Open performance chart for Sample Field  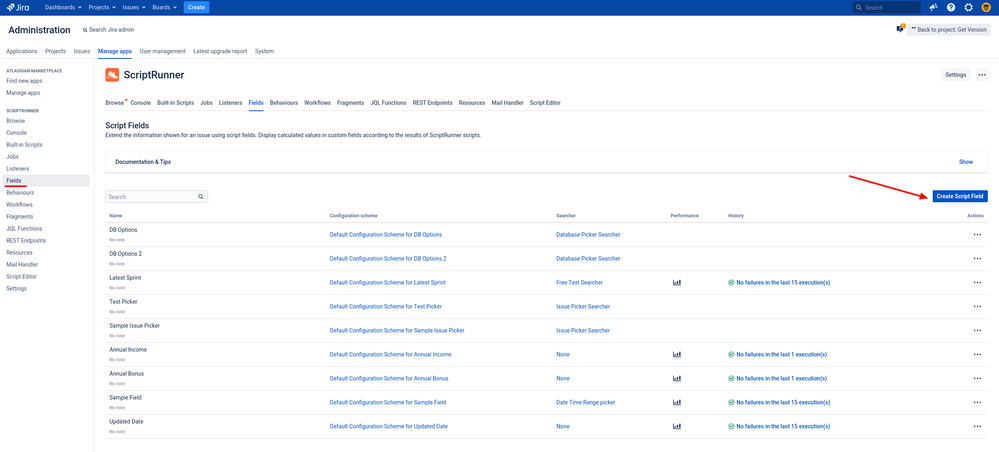pos(677,402)
